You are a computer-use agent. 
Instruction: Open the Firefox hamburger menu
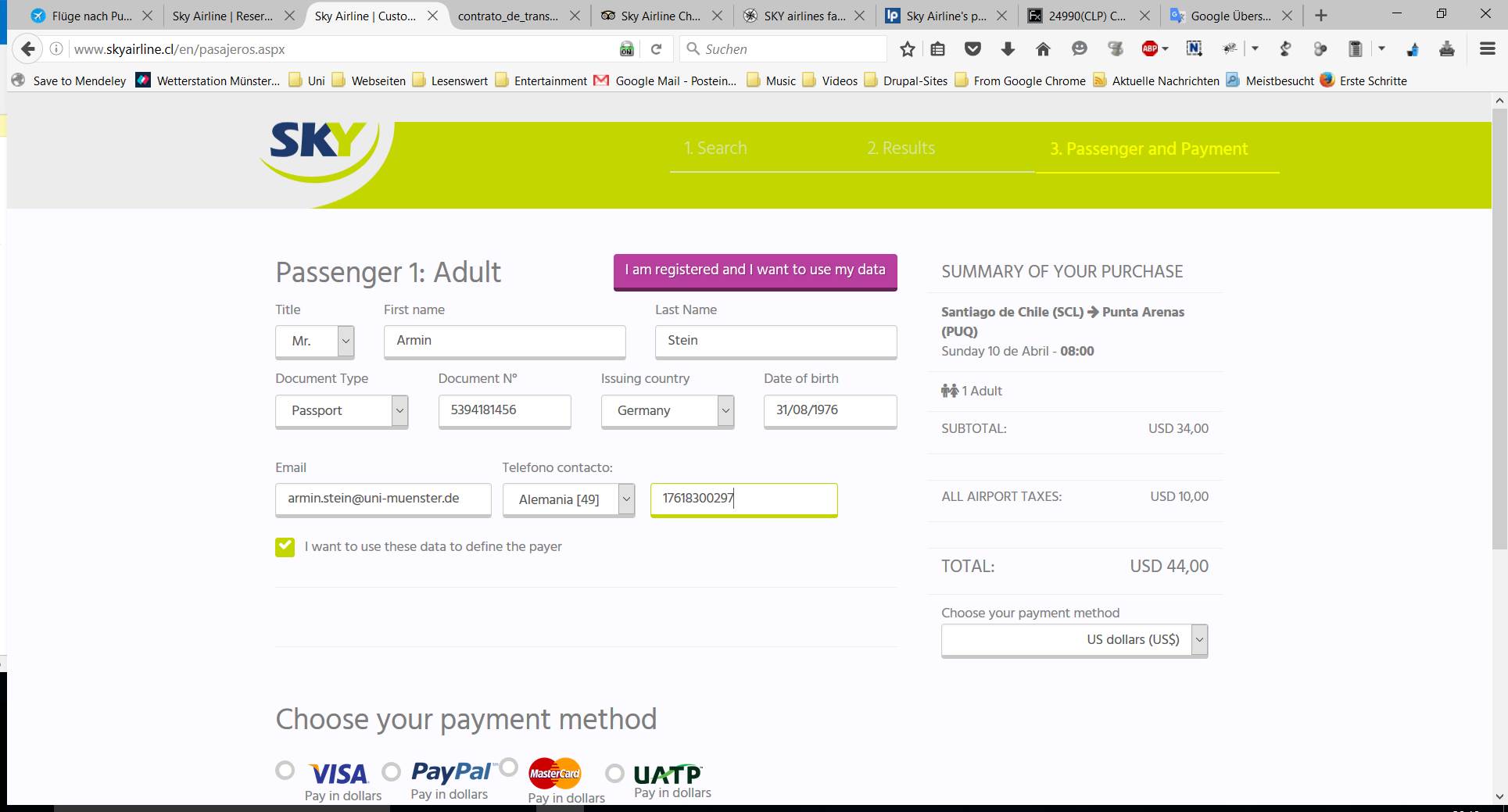(1488, 49)
